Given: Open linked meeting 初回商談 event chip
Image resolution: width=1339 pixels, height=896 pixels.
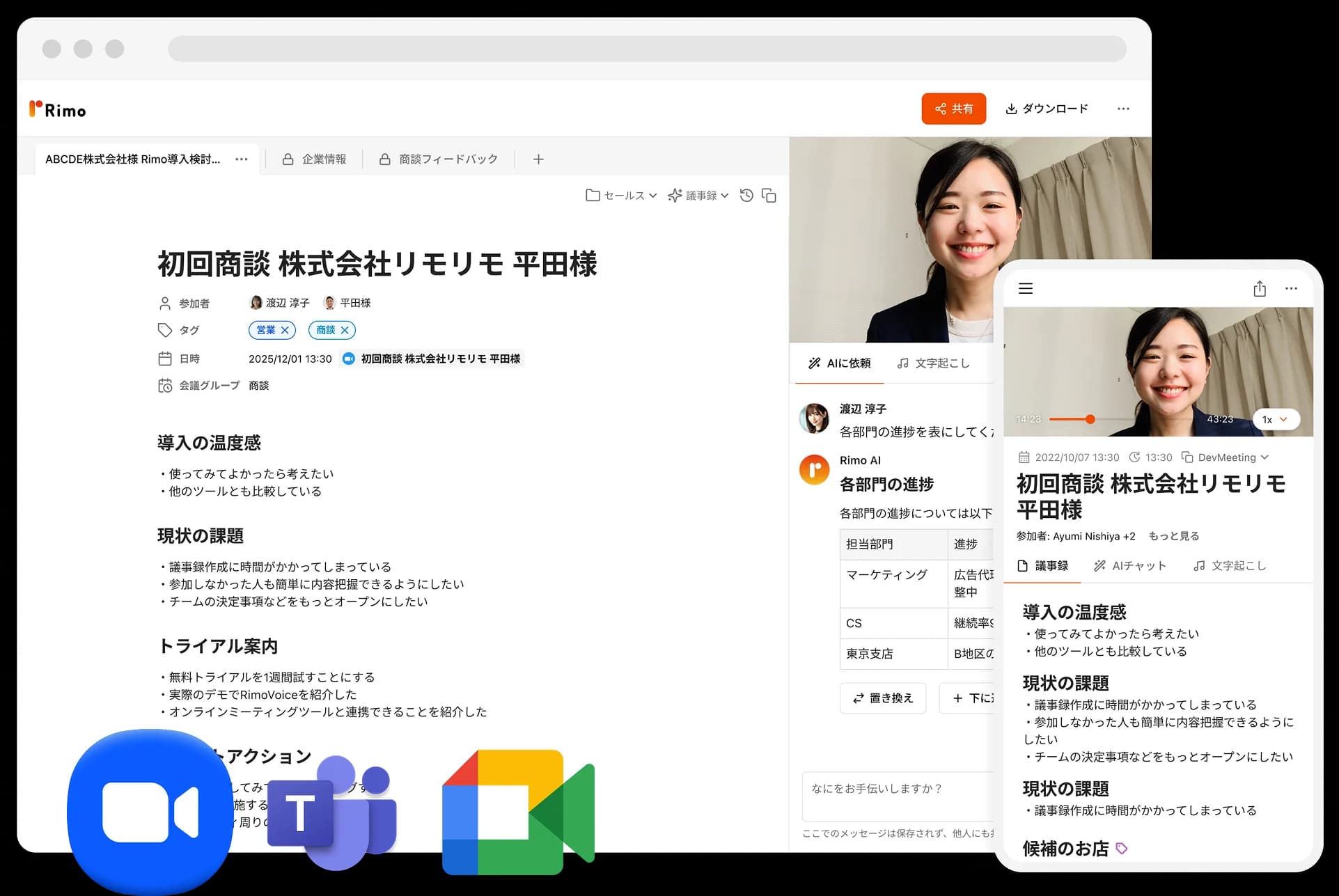Looking at the screenshot, I should (x=432, y=359).
